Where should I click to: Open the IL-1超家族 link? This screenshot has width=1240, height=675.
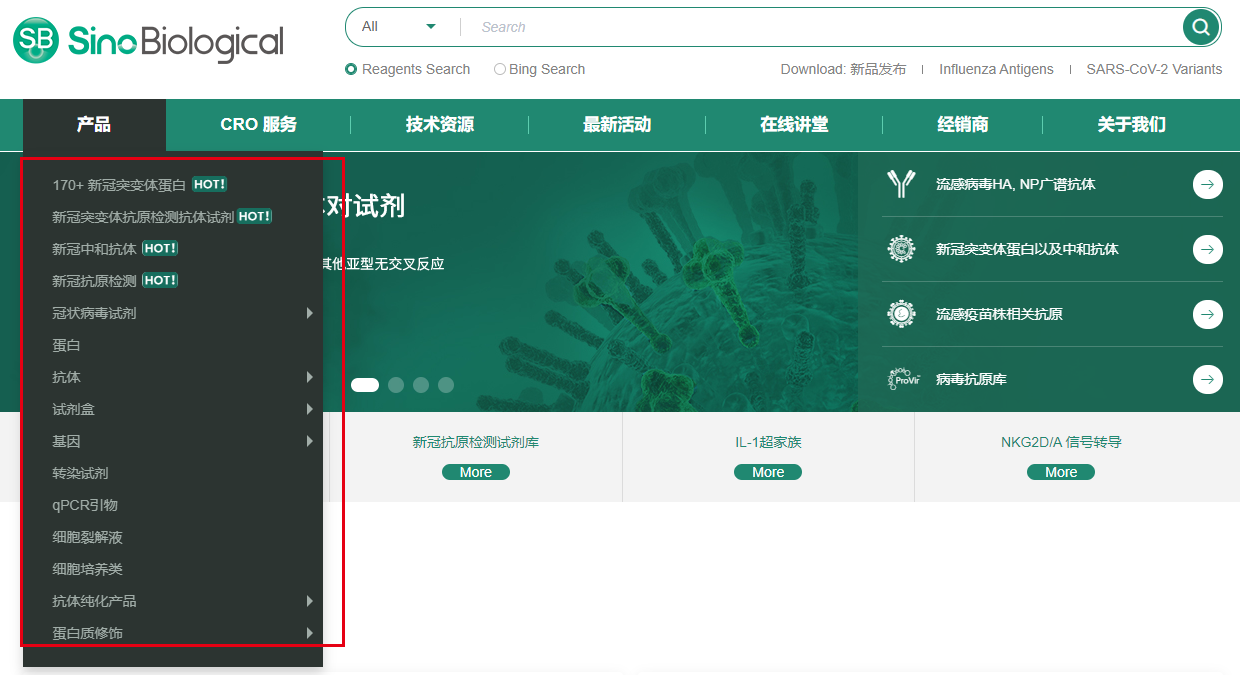click(x=768, y=442)
